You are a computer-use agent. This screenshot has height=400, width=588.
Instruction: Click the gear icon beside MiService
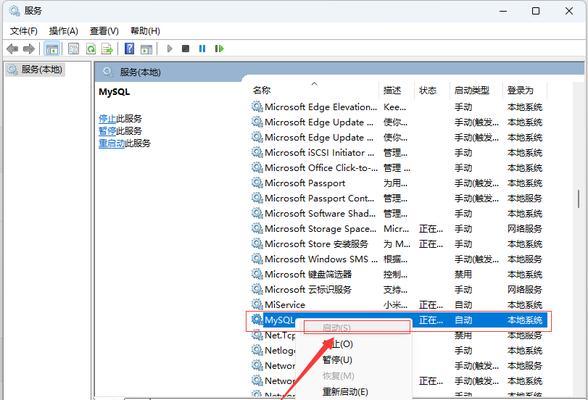point(257,304)
